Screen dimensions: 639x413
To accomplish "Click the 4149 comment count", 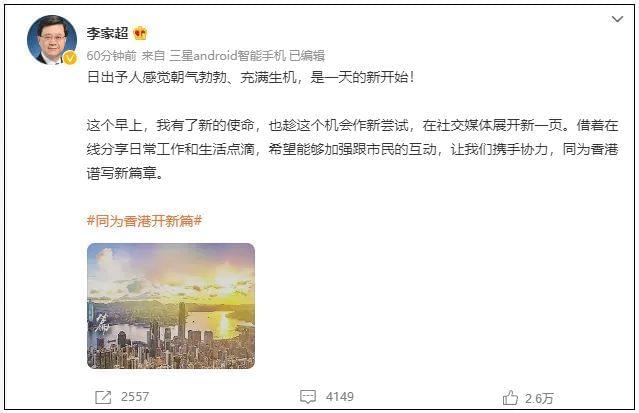I will coord(340,397).
